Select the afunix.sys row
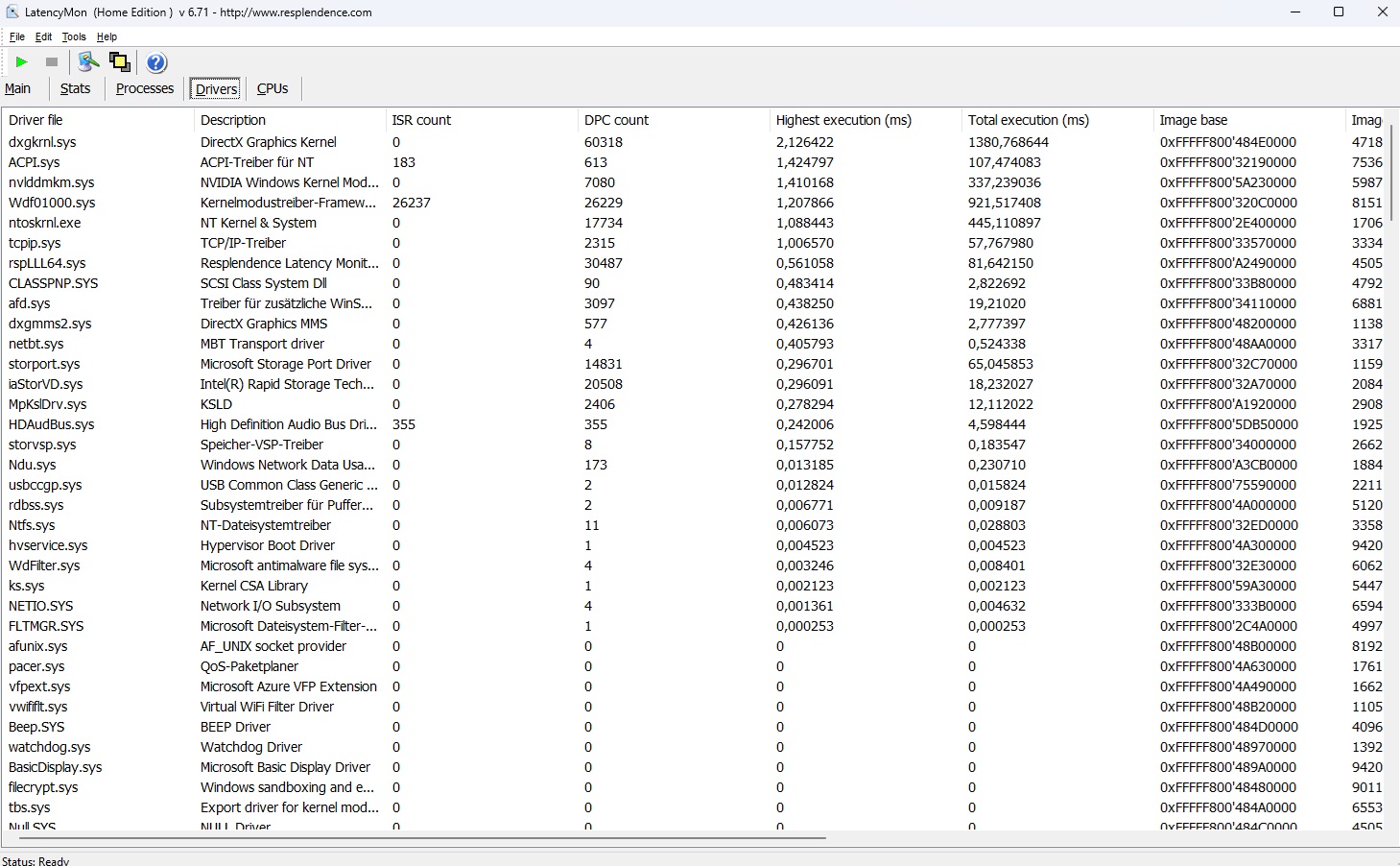The width and height of the screenshot is (1400, 866). (x=695, y=646)
